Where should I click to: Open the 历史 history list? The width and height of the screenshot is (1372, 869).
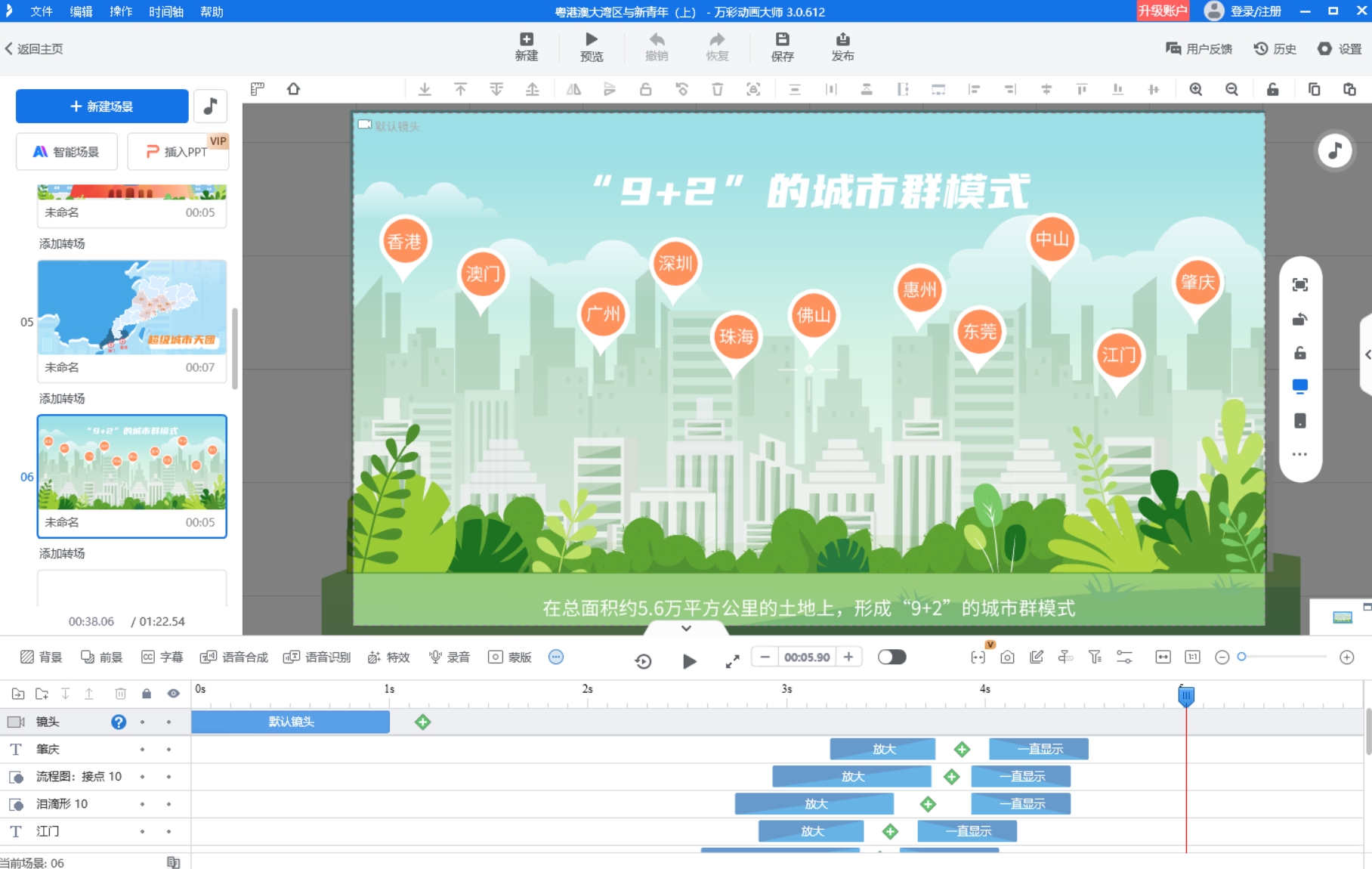coord(1275,48)
